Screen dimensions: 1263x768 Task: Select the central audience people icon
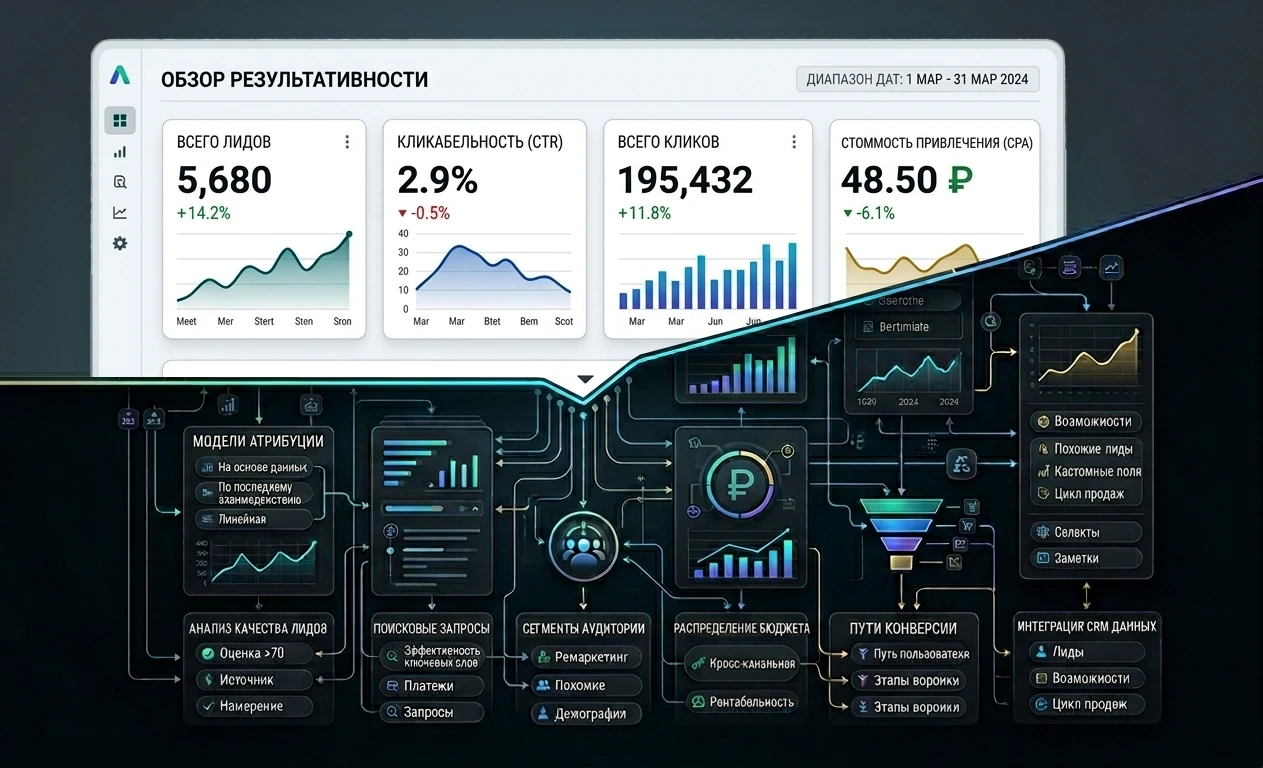pos(581,545)
